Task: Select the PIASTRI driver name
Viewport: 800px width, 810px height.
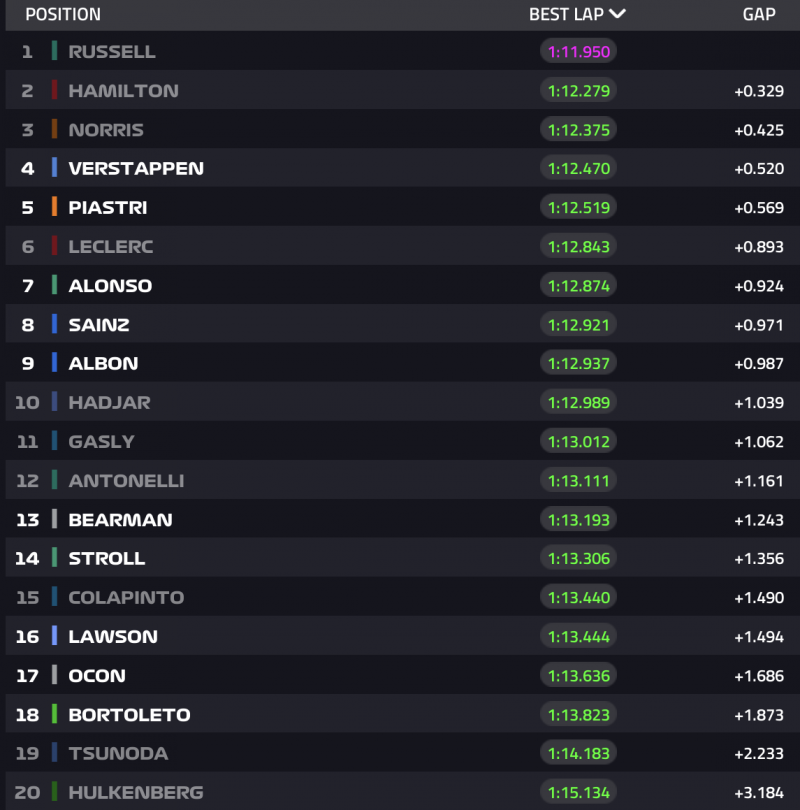Action: coord(108,207)
